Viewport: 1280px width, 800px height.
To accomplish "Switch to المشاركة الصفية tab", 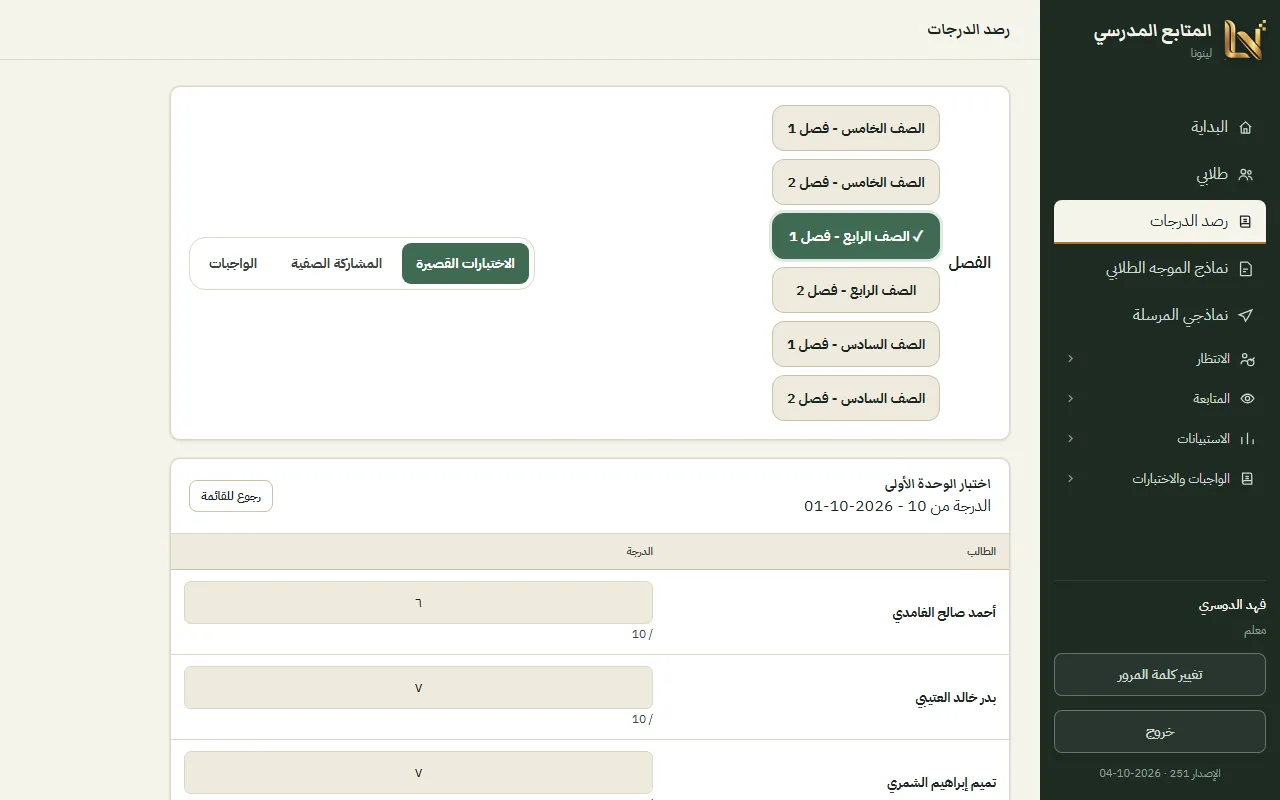I will pos(337,263).
